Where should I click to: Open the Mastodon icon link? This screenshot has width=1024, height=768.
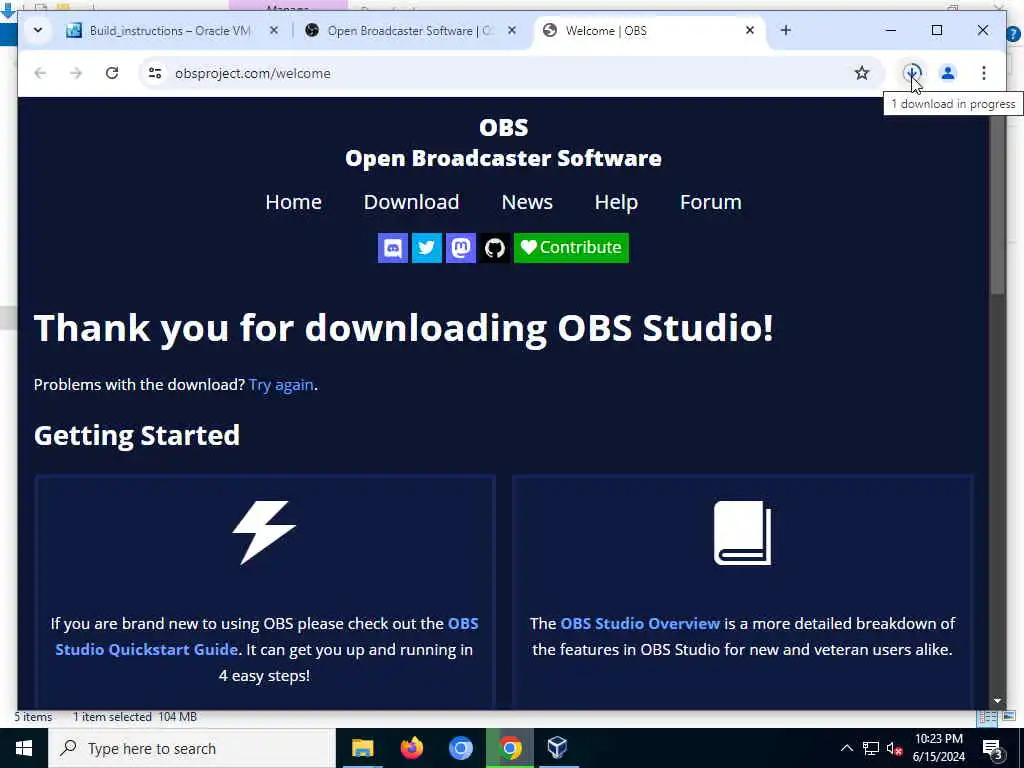(460, 248)
